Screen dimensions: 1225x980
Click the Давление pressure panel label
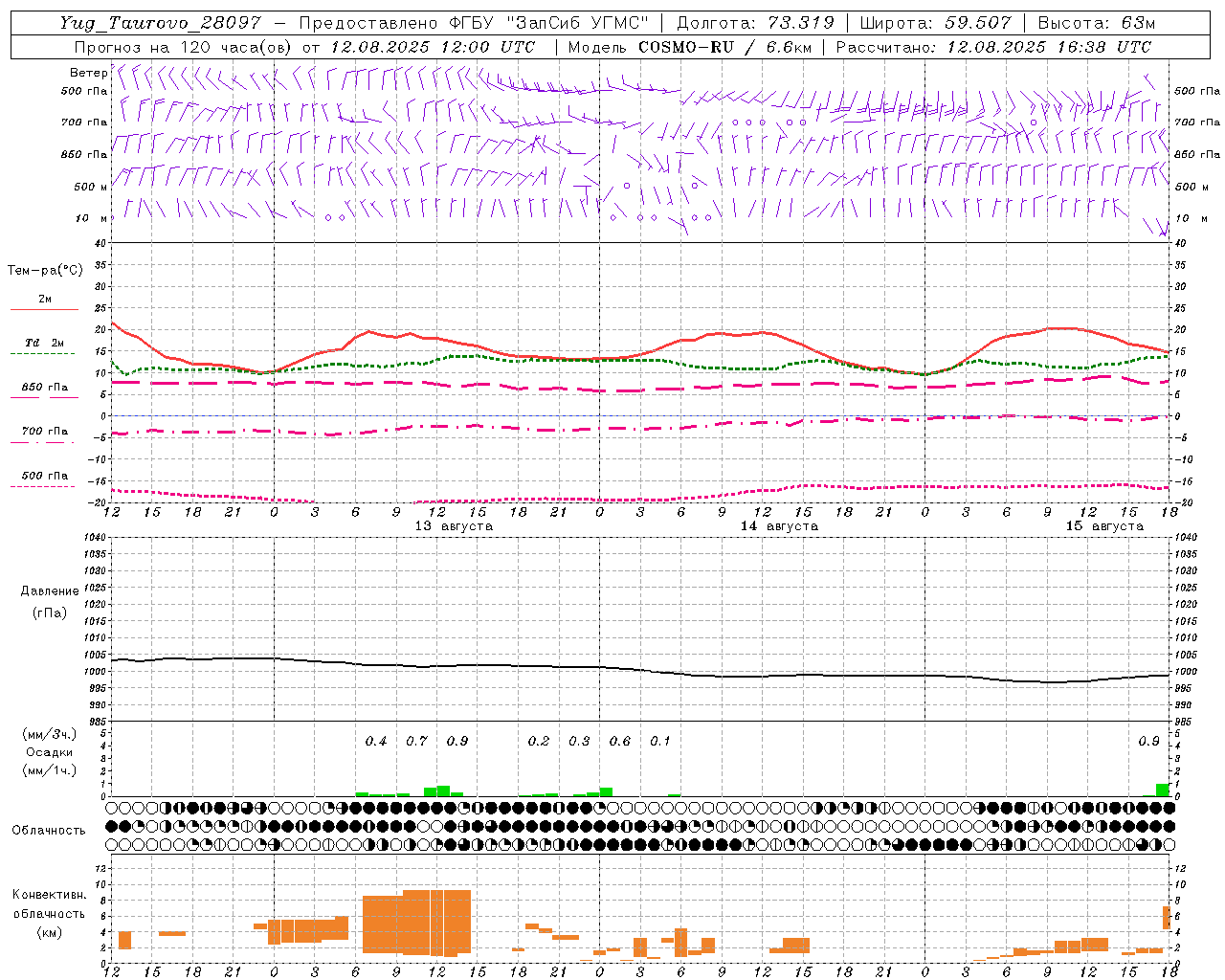50,591
